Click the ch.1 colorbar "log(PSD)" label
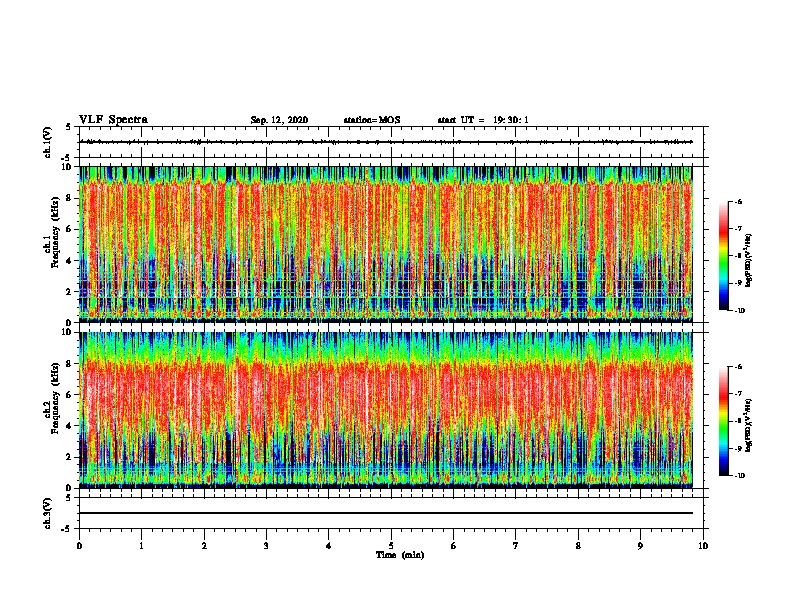Viewport: 792px width, 612px height. 749,261
